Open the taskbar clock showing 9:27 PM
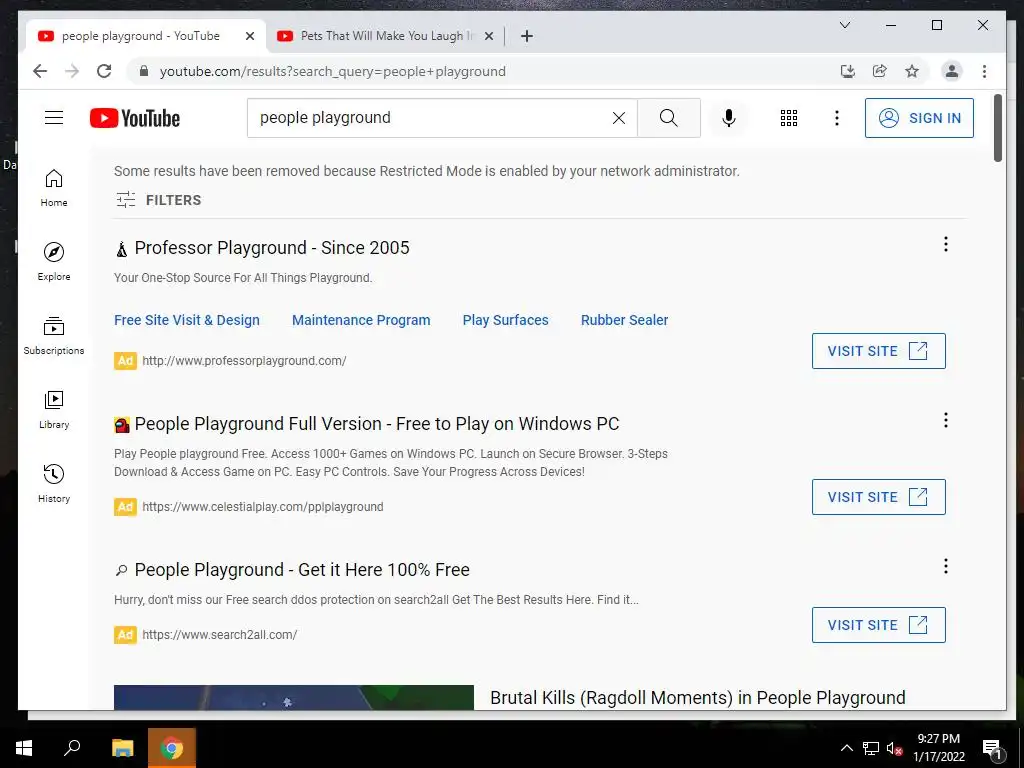This screenshot has width=1024, height=768. tap(938, 748)
